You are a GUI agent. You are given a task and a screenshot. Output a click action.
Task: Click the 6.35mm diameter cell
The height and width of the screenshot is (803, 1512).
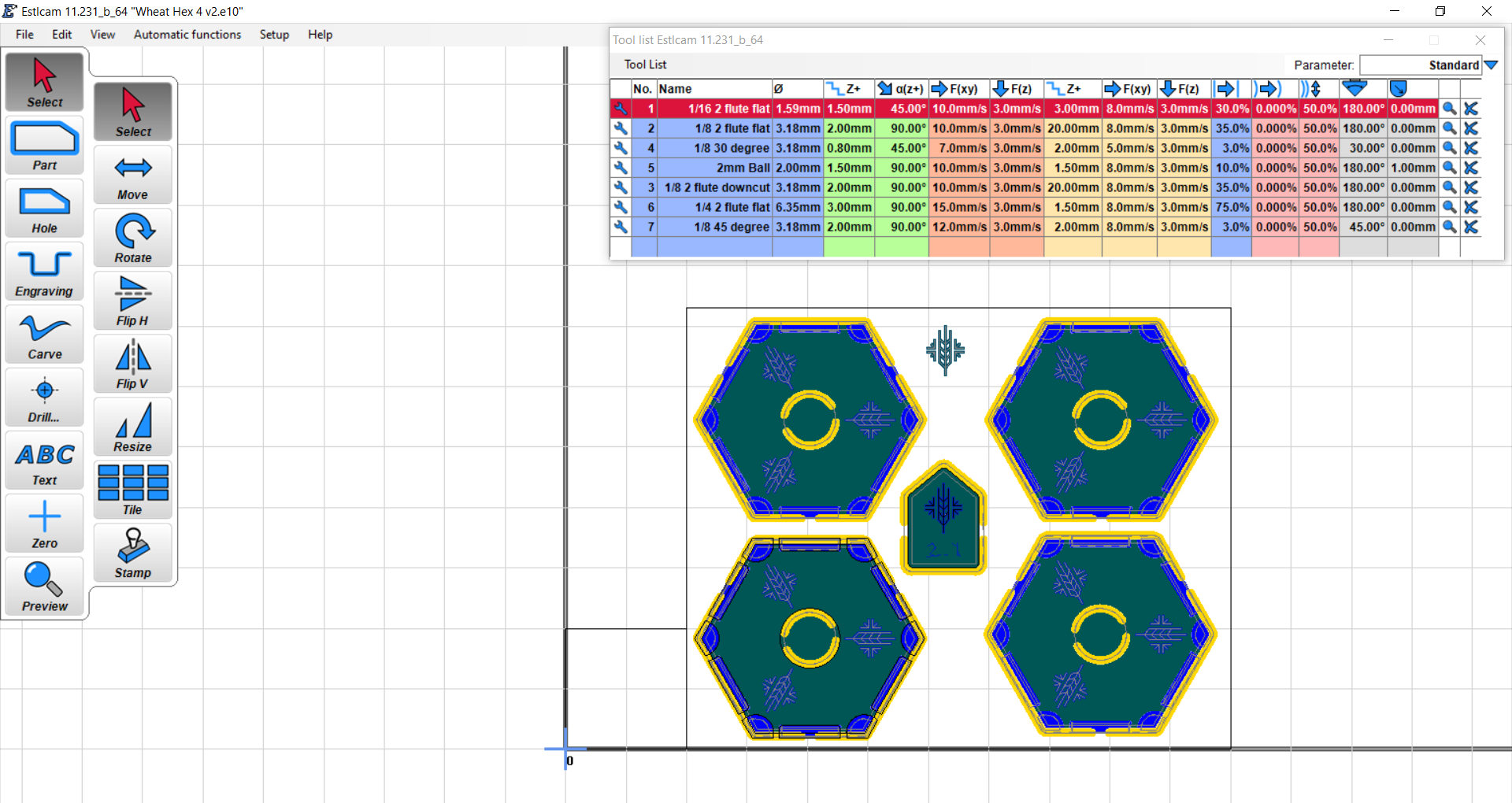pos(798,207)
